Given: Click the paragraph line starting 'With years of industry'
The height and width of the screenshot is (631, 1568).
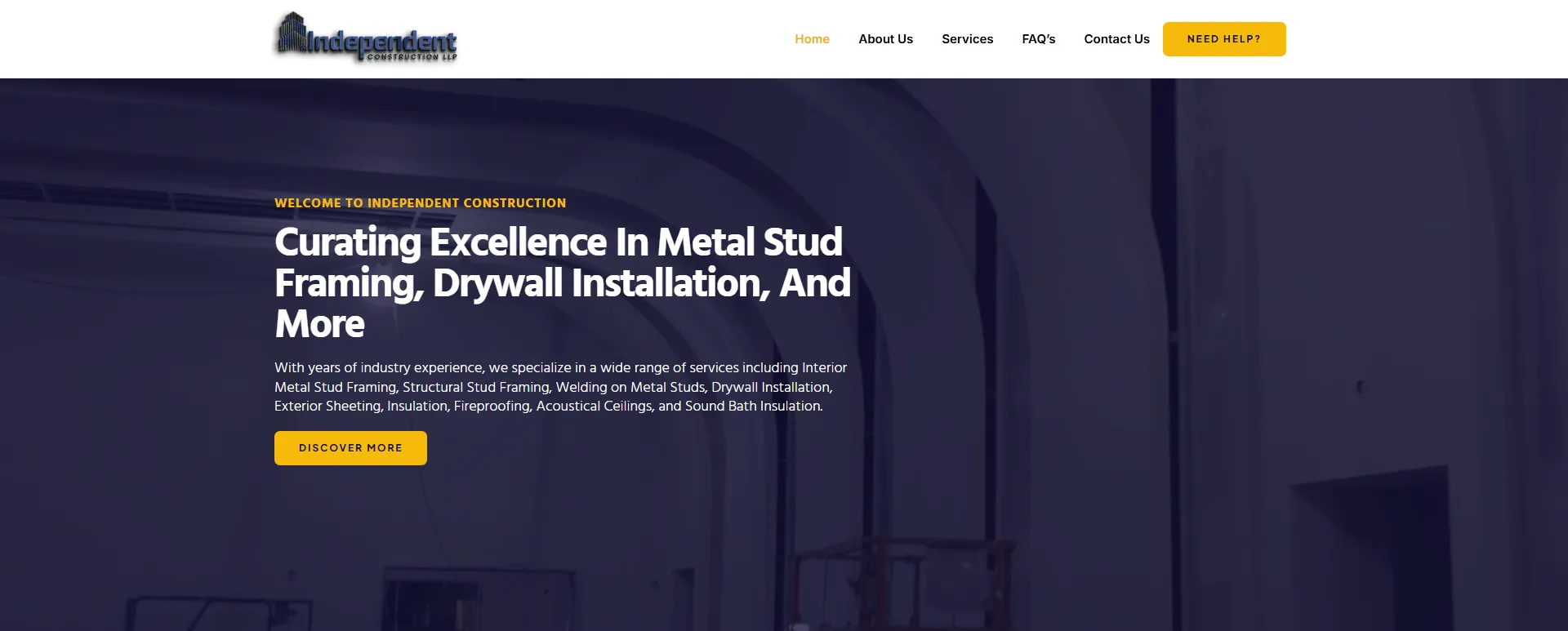Looking at the screenshot, I should (x=560, y=368).
